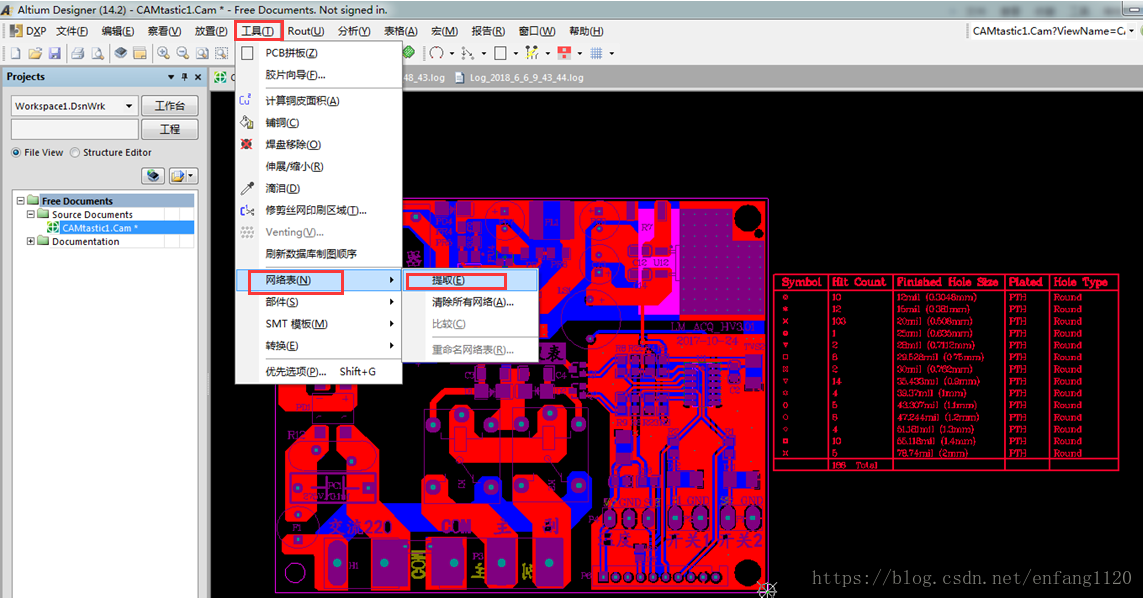Open blue grid dropdown arrow
1143x598 pixels.
pos(612,53)
